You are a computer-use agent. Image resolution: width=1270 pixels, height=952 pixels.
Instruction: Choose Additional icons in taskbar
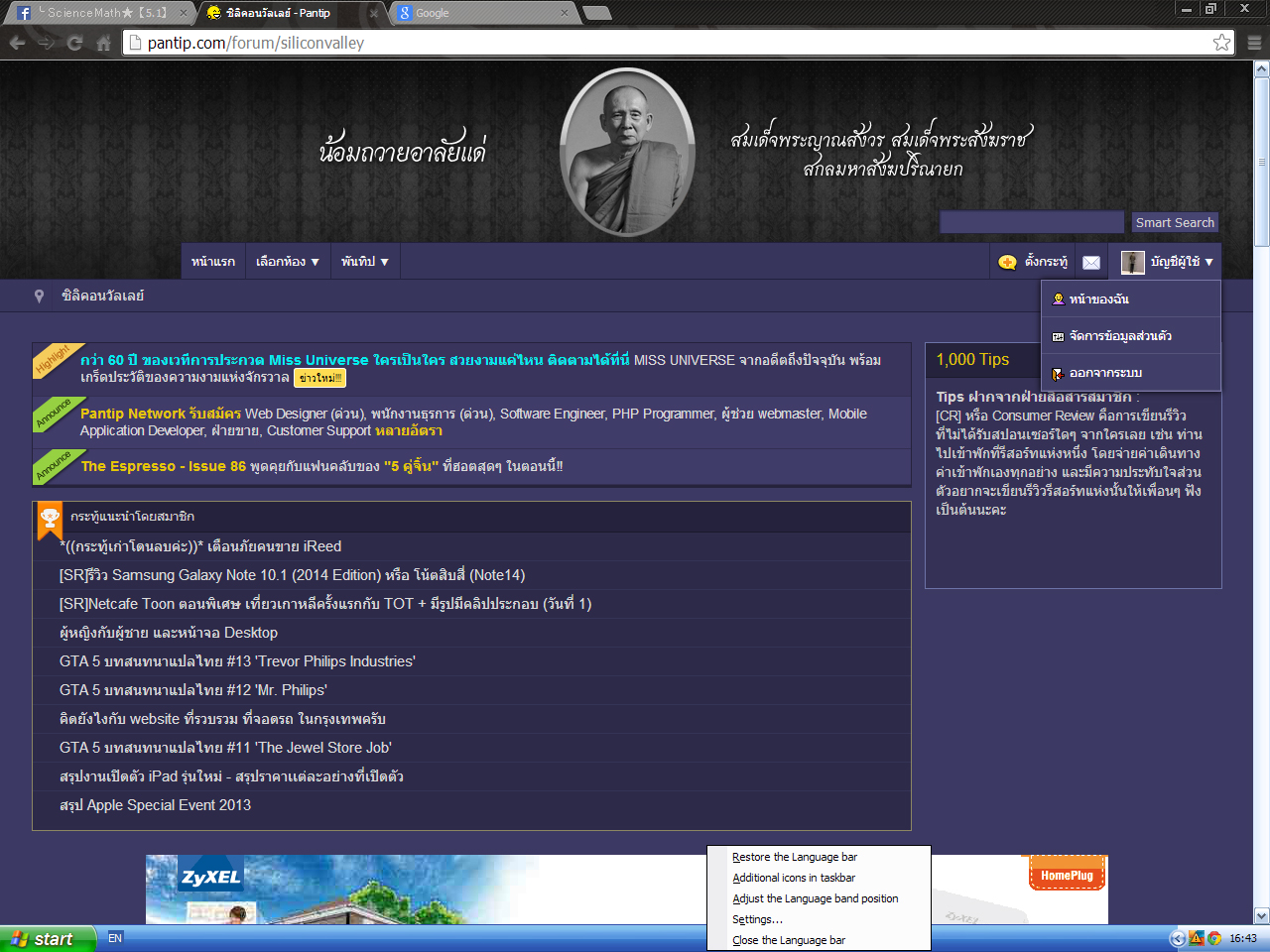[794, 878]
